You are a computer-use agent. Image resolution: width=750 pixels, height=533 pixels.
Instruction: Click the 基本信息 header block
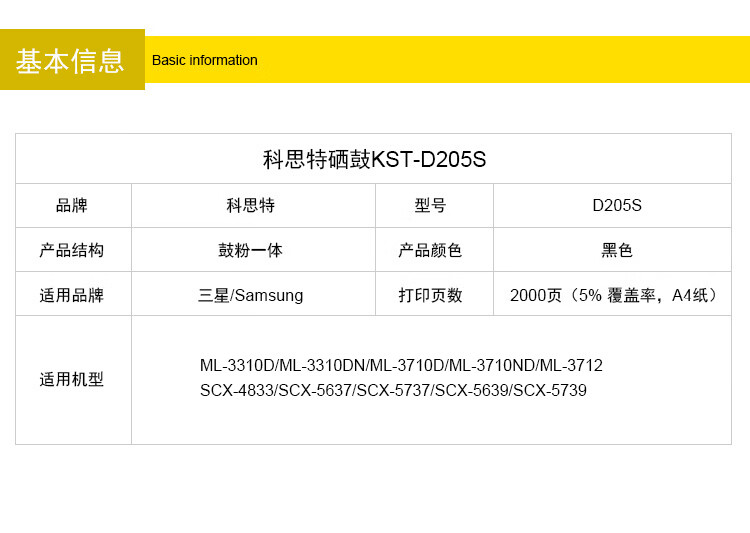tap(71, 60)
